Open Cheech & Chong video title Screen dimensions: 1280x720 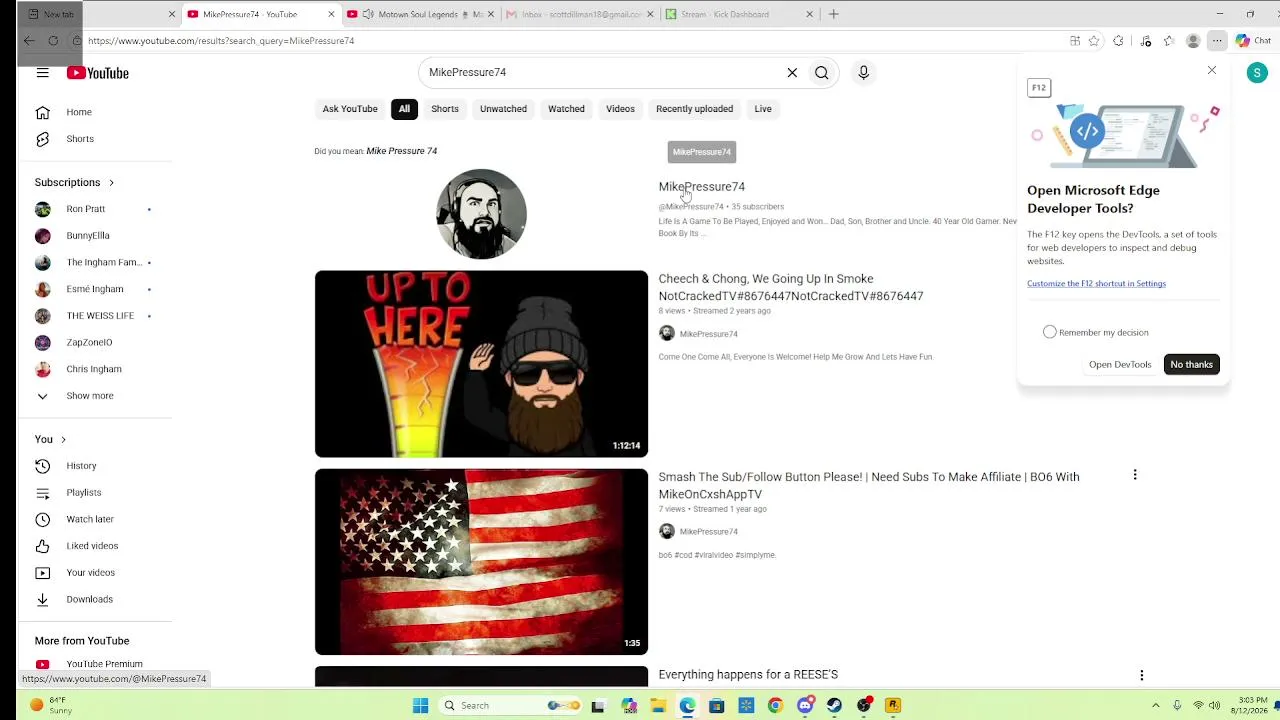coord(790,288)
